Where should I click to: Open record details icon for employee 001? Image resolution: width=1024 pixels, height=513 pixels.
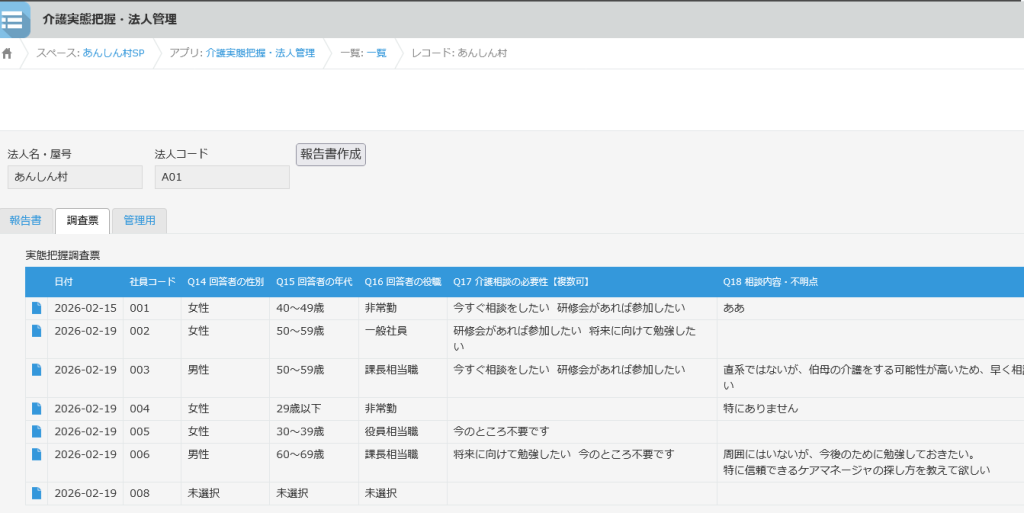click(37, 308)
